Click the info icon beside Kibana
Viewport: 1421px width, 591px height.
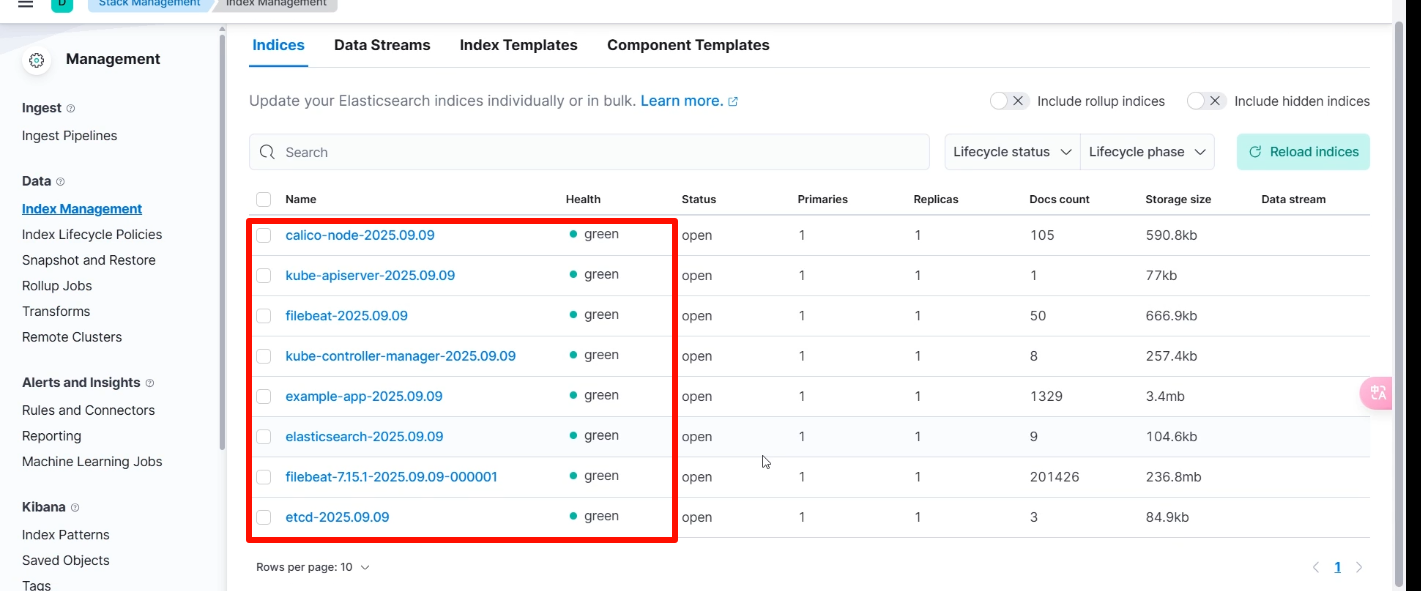(75, 508)
